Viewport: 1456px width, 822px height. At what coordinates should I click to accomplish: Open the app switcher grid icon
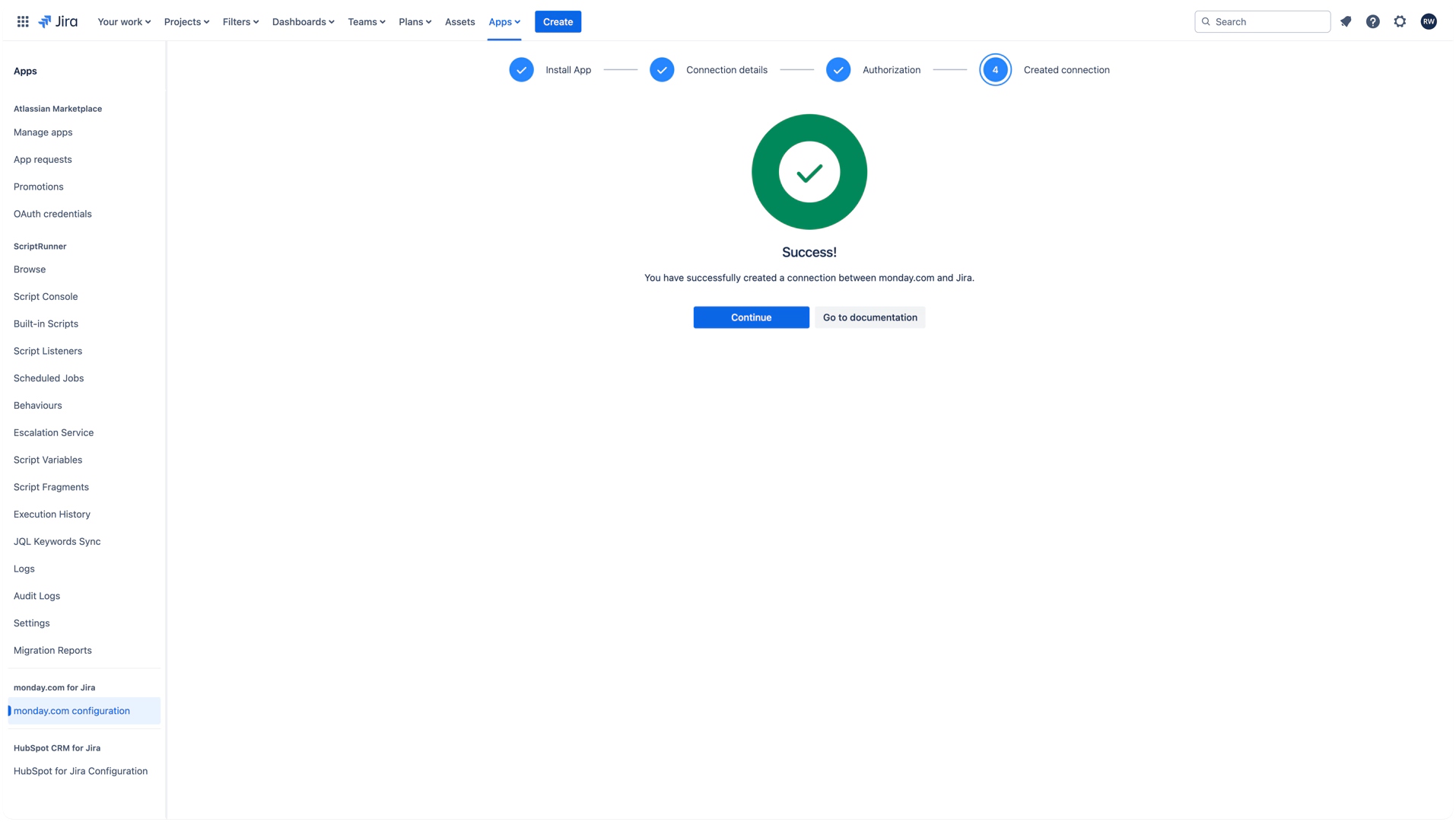click(x=23, y=21)
